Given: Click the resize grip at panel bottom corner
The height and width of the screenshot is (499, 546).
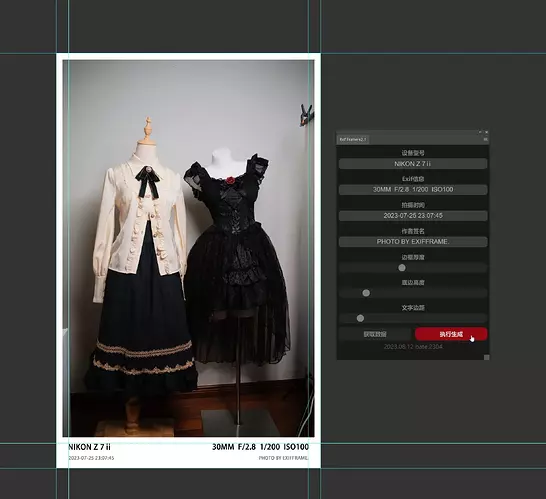Looking at the screenshot, I should tap(486, 357).
